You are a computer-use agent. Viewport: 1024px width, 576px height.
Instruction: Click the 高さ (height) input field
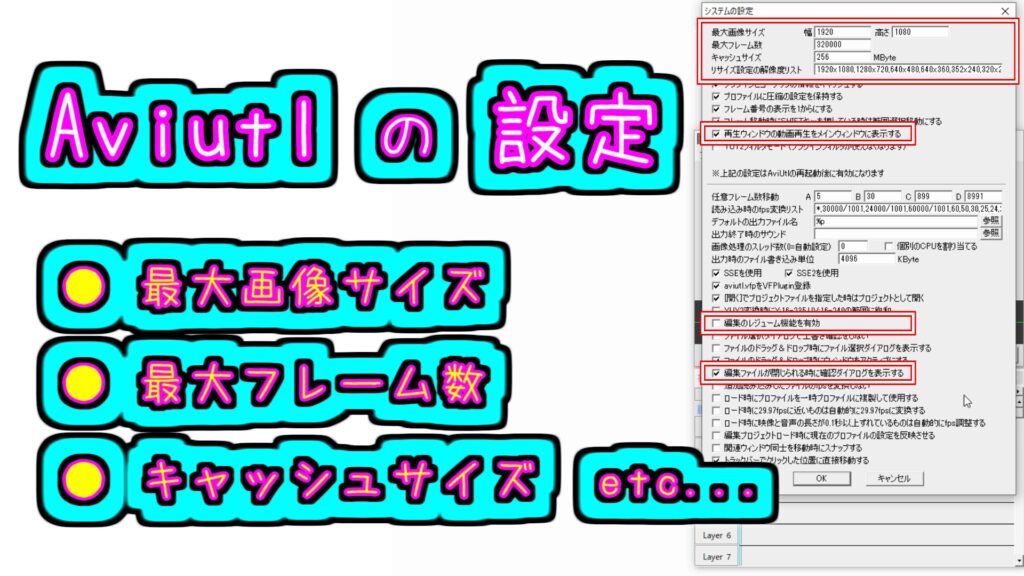tap(920, 32)
